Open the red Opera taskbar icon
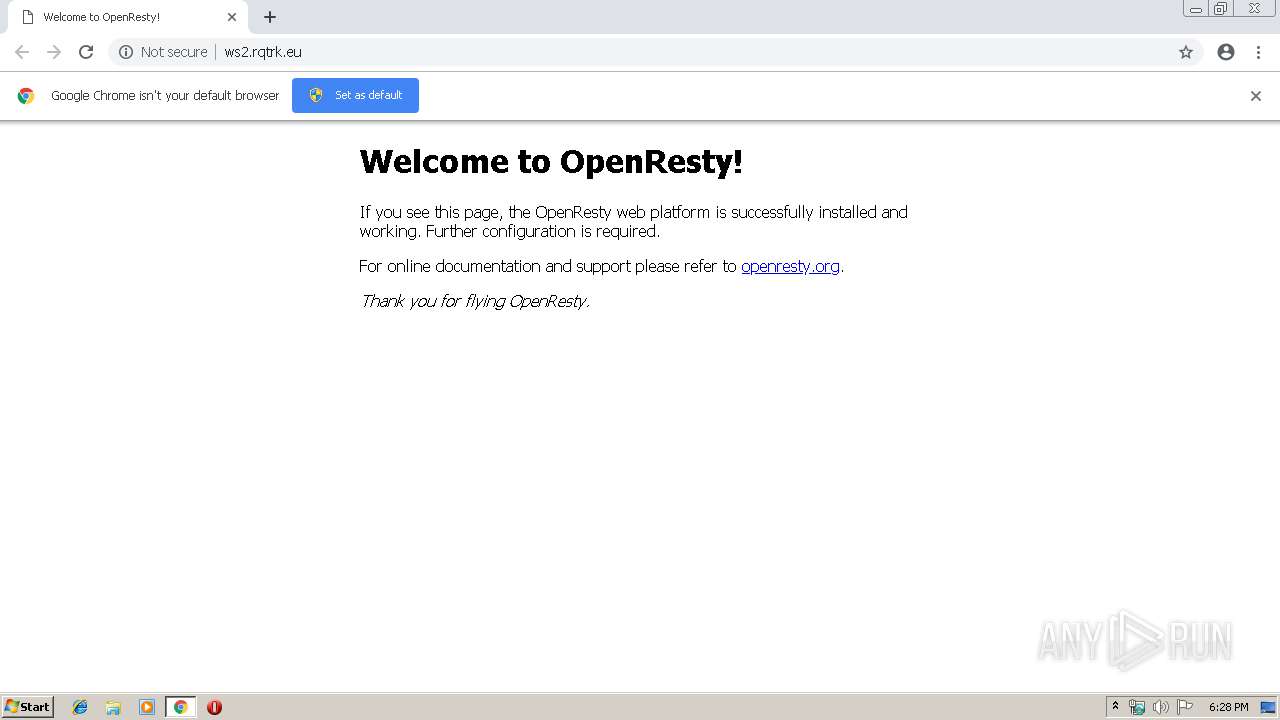The width and height of the screenshot is (1280, 720). [214, 707]
